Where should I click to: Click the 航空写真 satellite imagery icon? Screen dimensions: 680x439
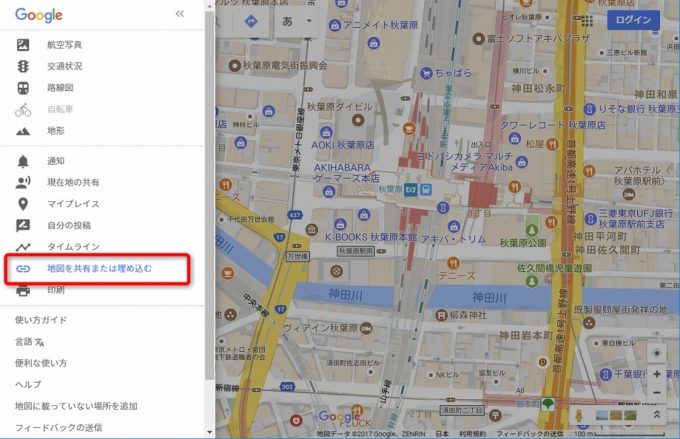pyautogui.click(x=23, y=45)
